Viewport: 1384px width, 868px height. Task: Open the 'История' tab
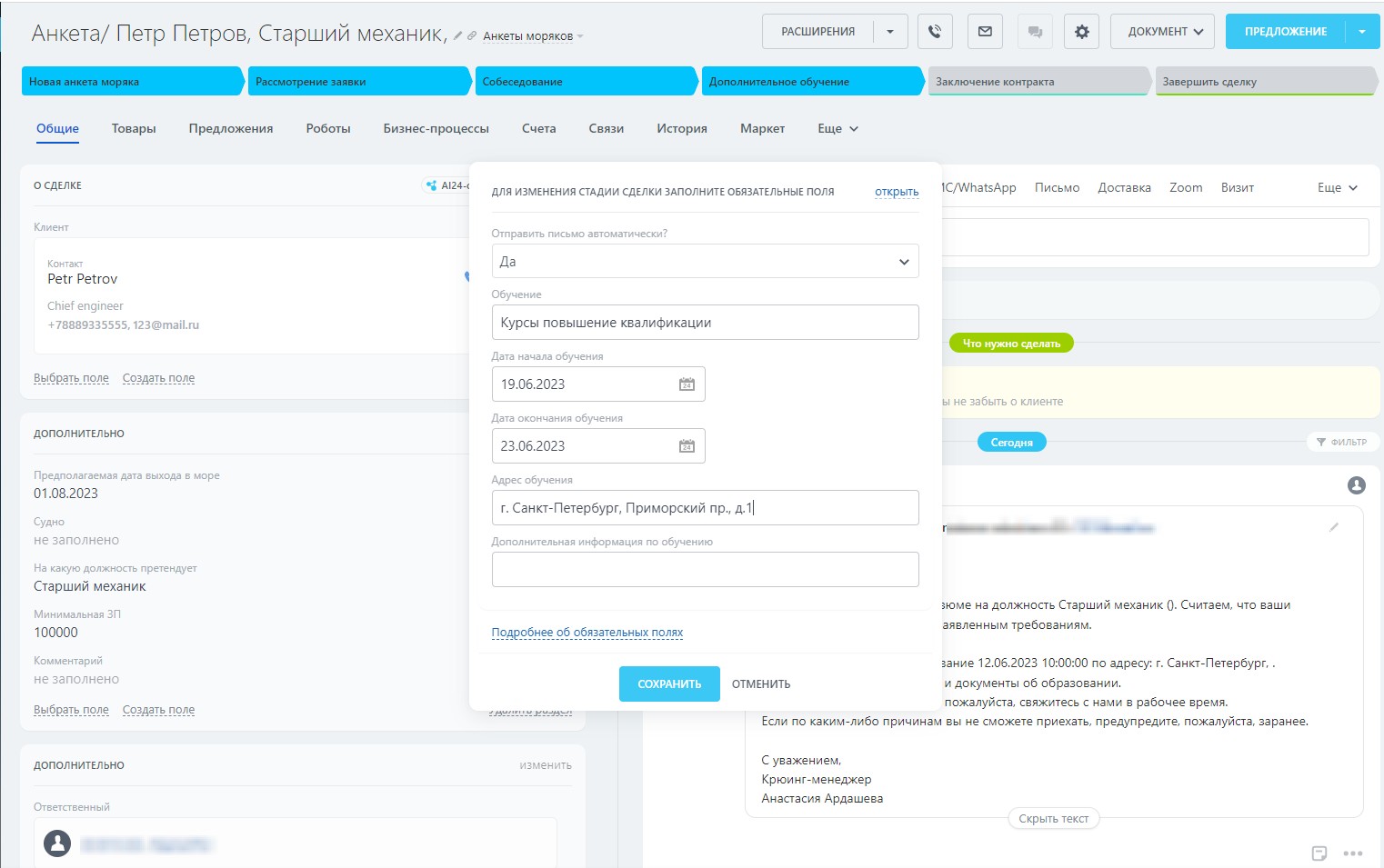coord(681,129)
